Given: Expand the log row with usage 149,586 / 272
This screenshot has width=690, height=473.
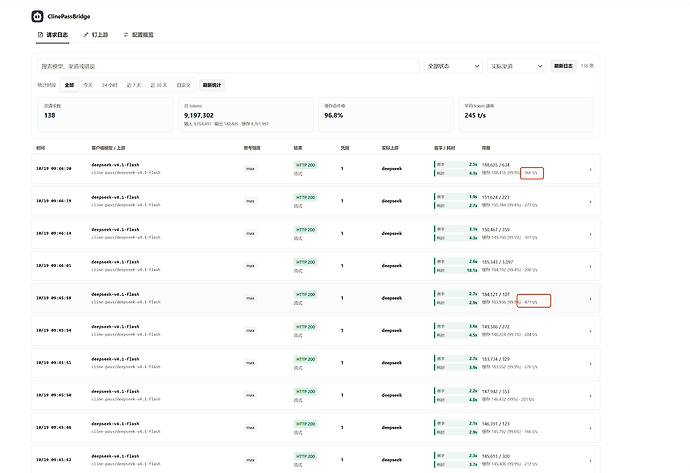Looking at the screenshot, I should coord(590,331).
